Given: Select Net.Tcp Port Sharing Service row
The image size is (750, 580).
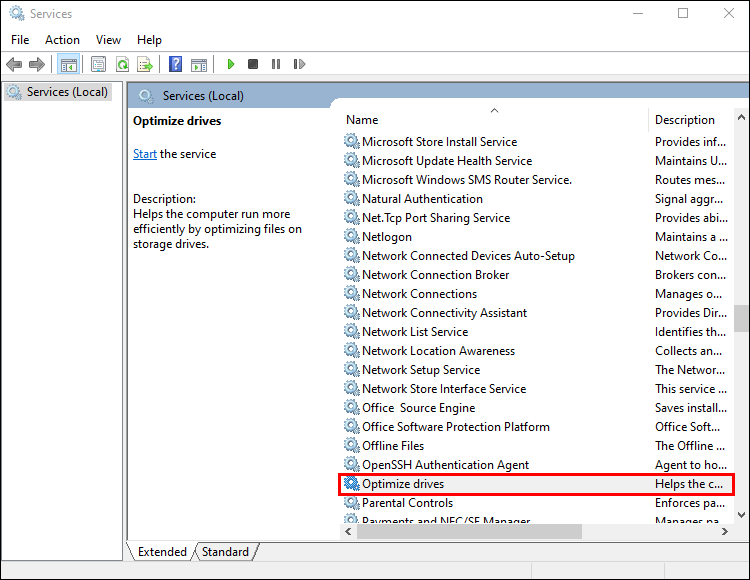Looking at the screenshot, I should (x=537, y=218).
